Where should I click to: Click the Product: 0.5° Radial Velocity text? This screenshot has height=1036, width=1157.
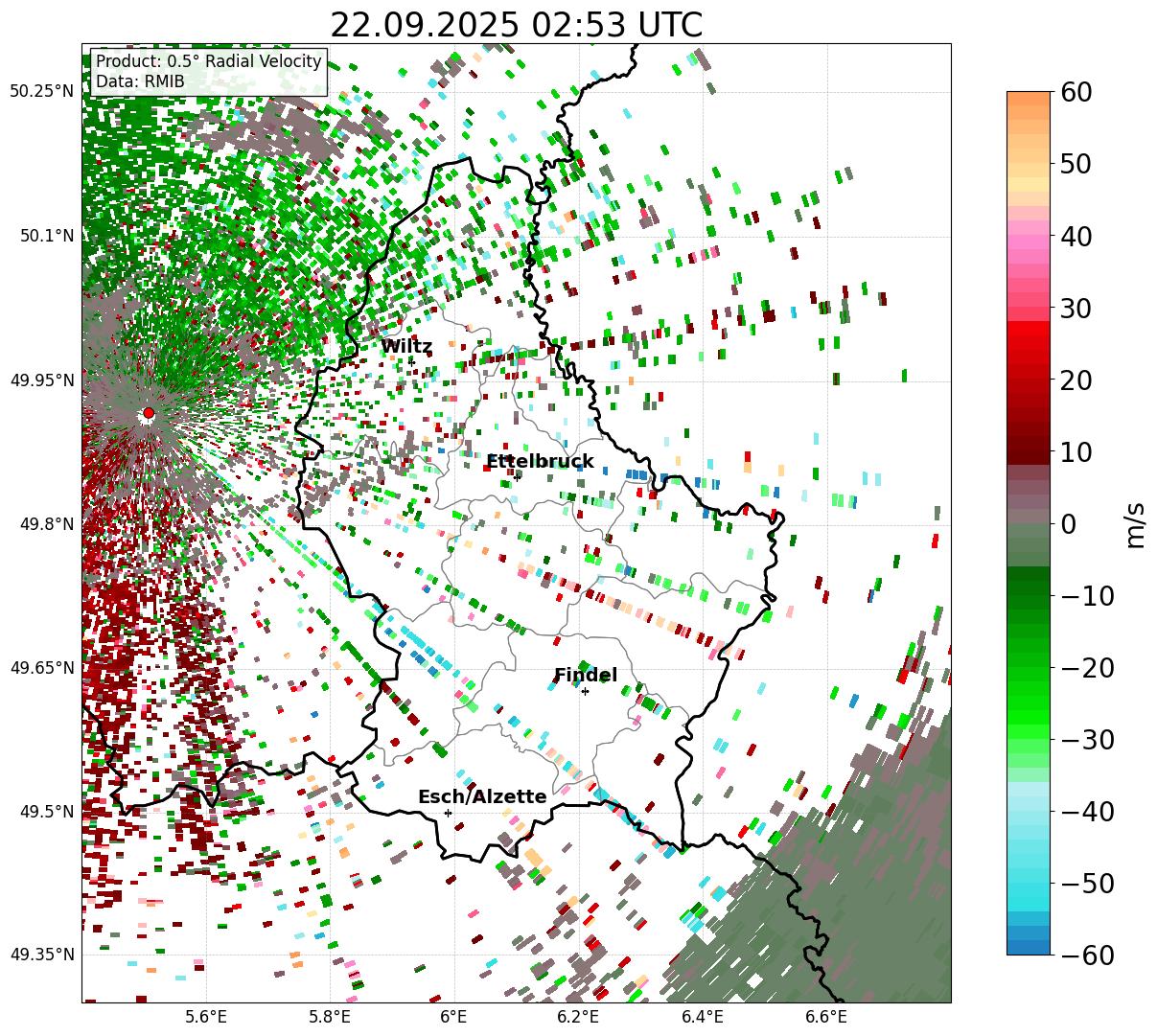209,61
